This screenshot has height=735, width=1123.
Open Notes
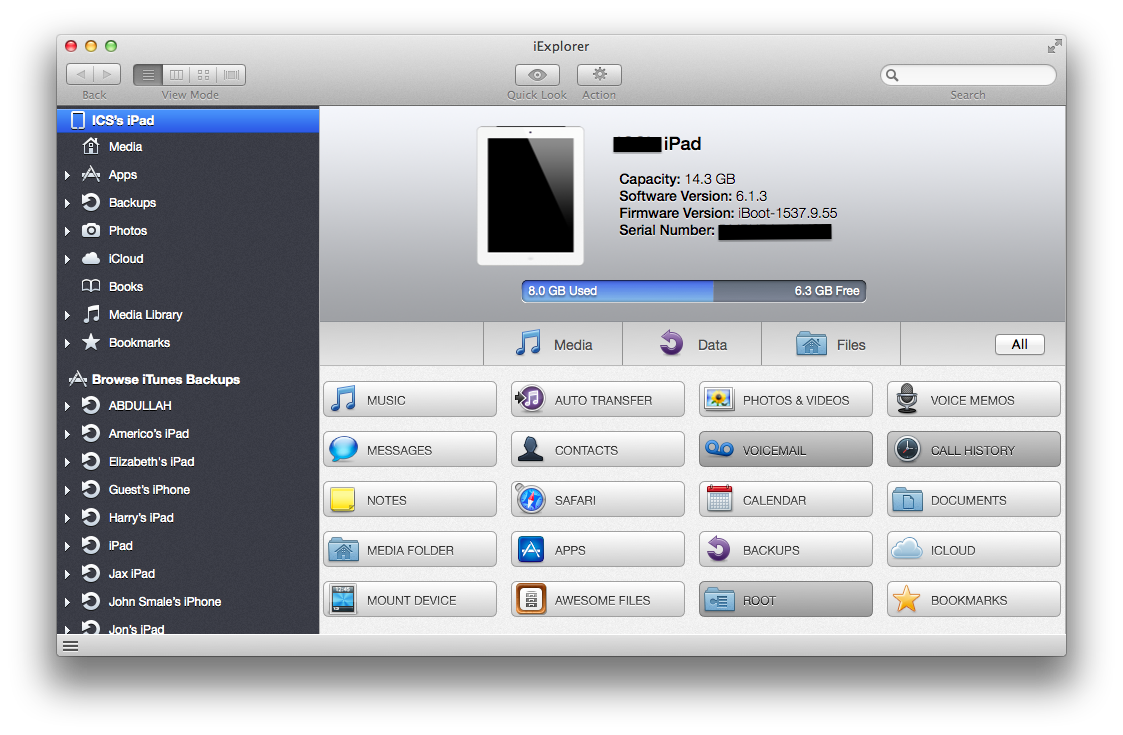tap(410, 500)
